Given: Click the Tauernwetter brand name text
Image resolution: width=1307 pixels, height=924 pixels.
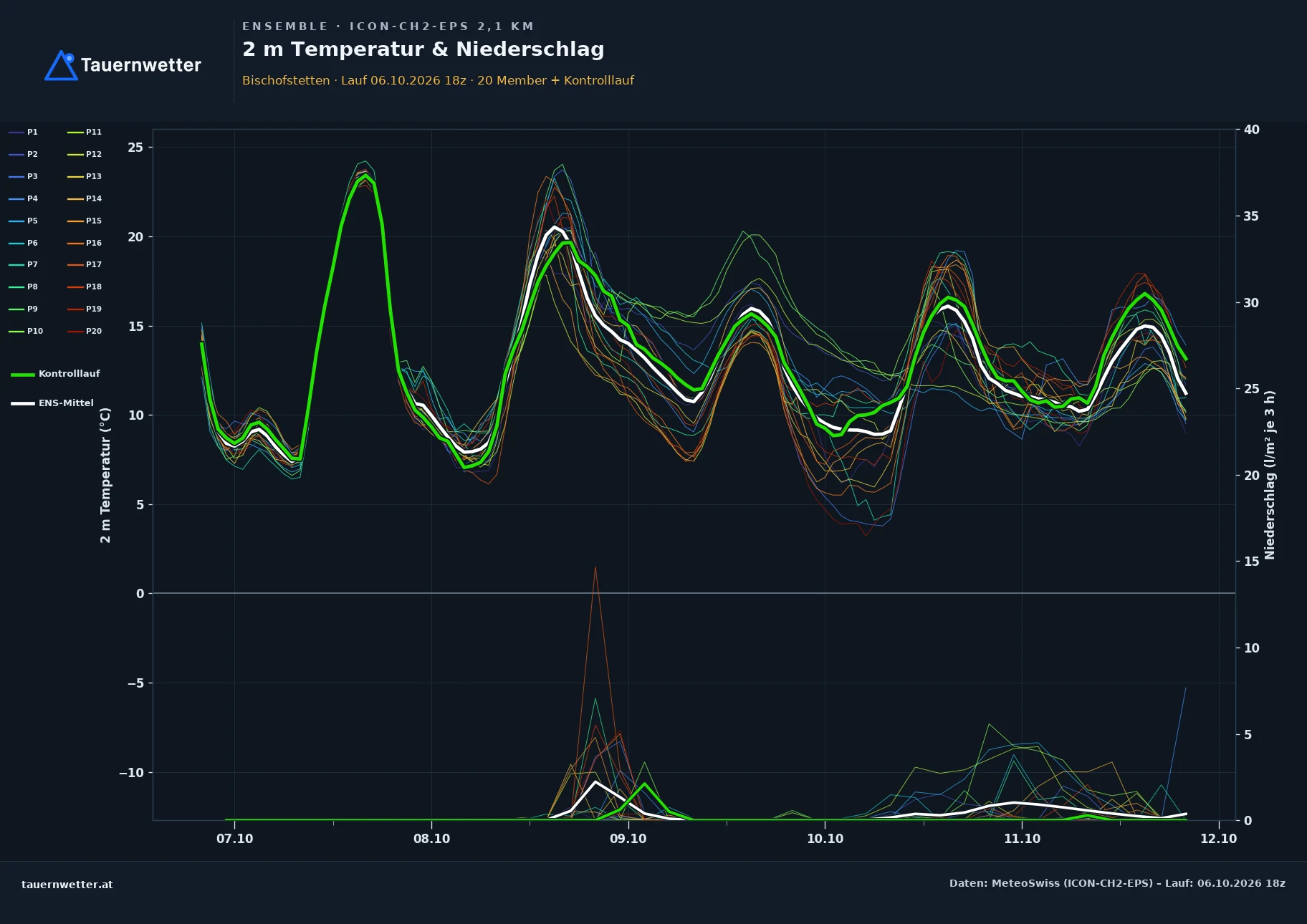Looking at the screenshot, I should coord(141,65).
